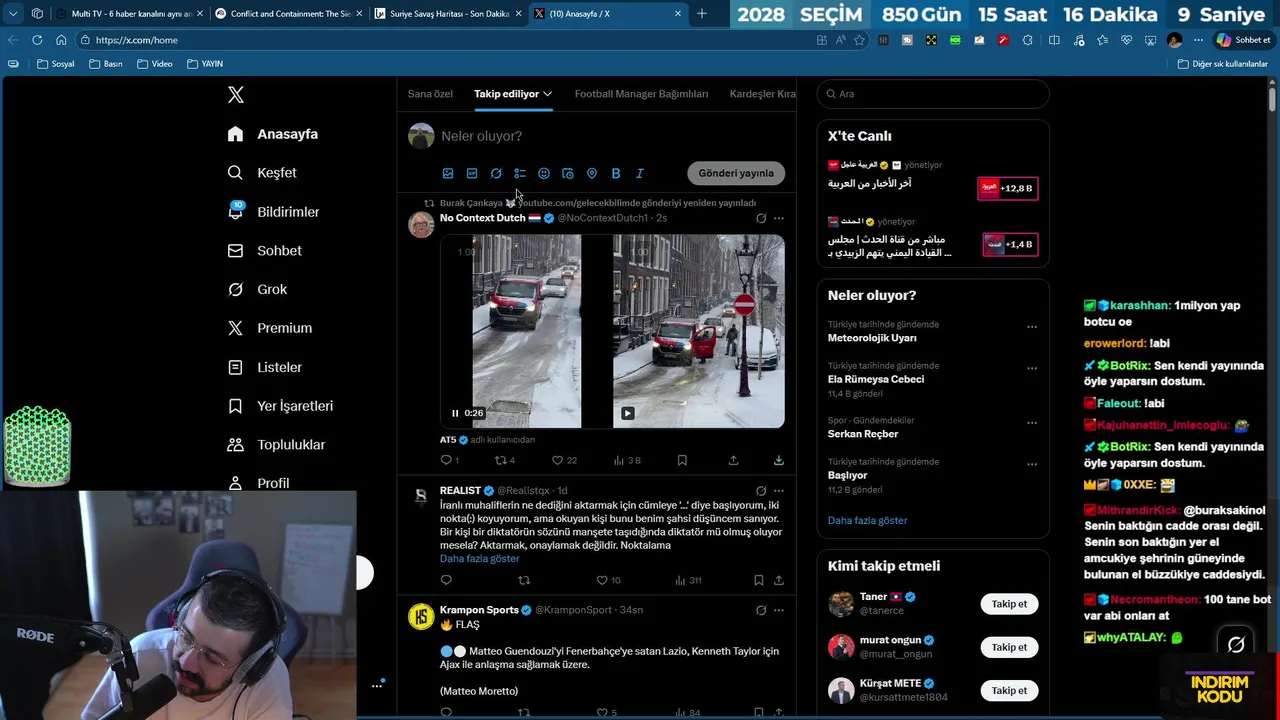Image resolution: width=1280 pixels, height=720 pixels.
Task: Ask Grok about REALIST post
Action: click(x=761, y=491)
